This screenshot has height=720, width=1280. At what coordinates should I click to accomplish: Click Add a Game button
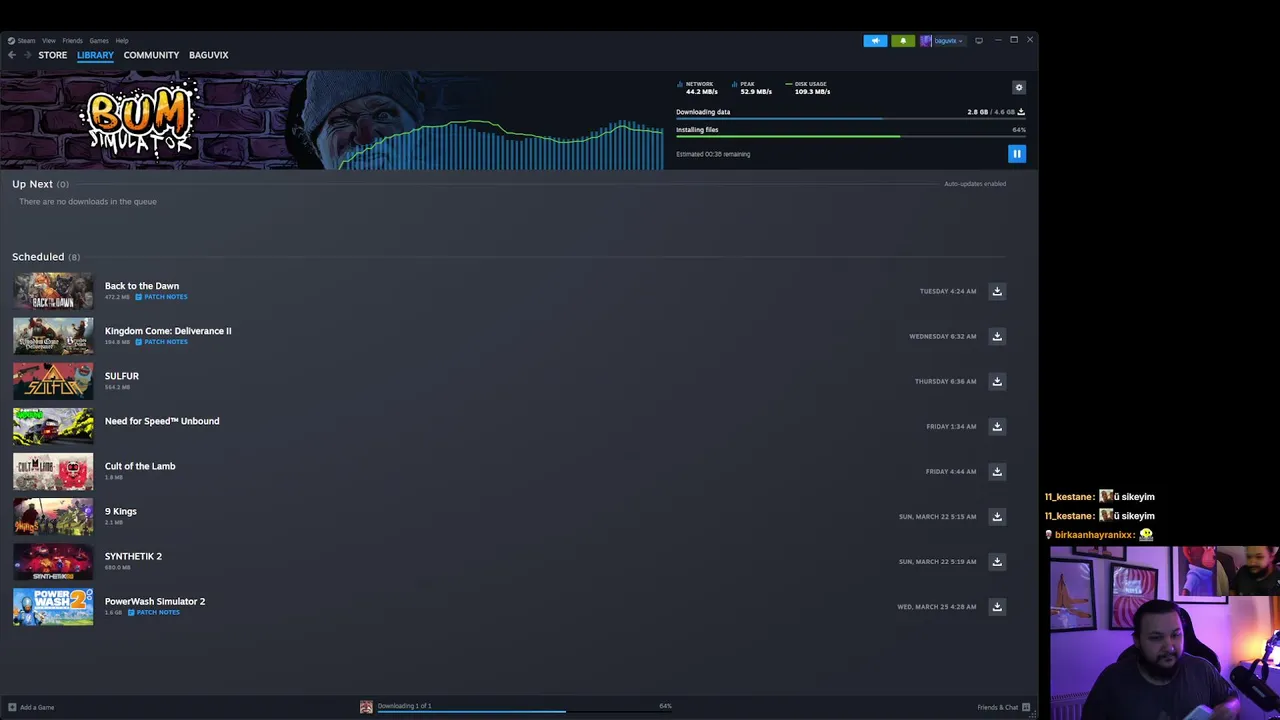31,707
